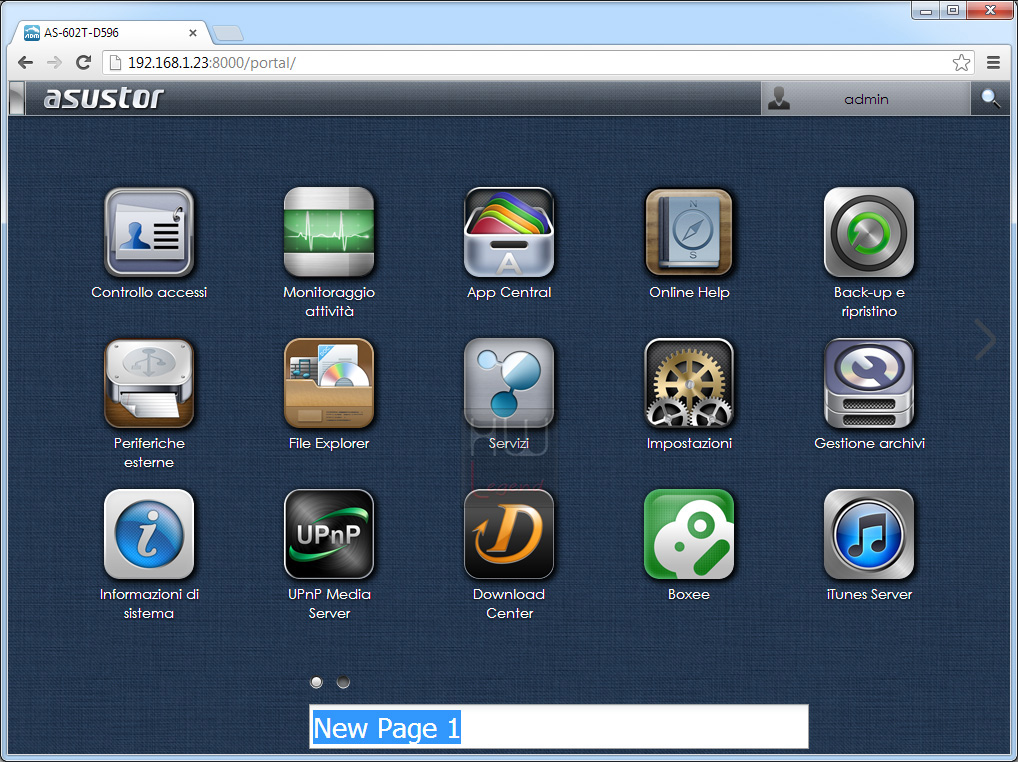Viewport: 1018px width, 762px height.
Task: Close the AS-602T-D596 tab
Action: tap(193, 32)
